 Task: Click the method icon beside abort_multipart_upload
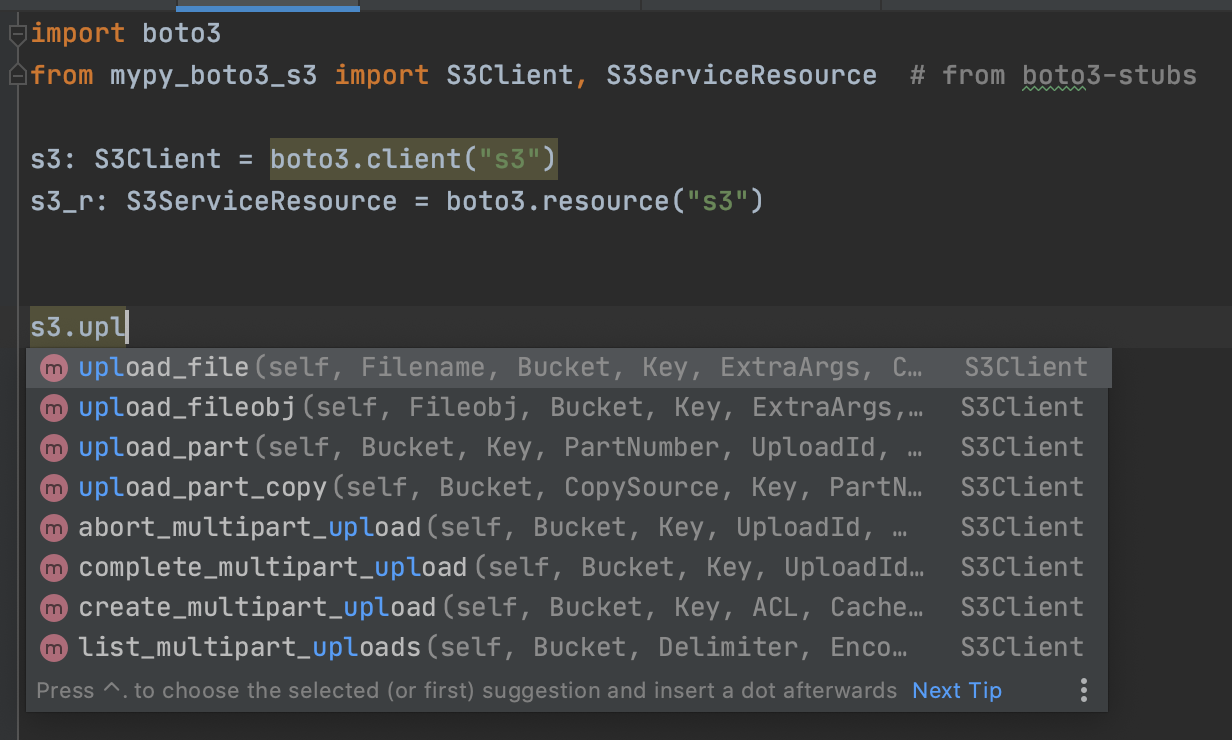[x=53, y=528]
